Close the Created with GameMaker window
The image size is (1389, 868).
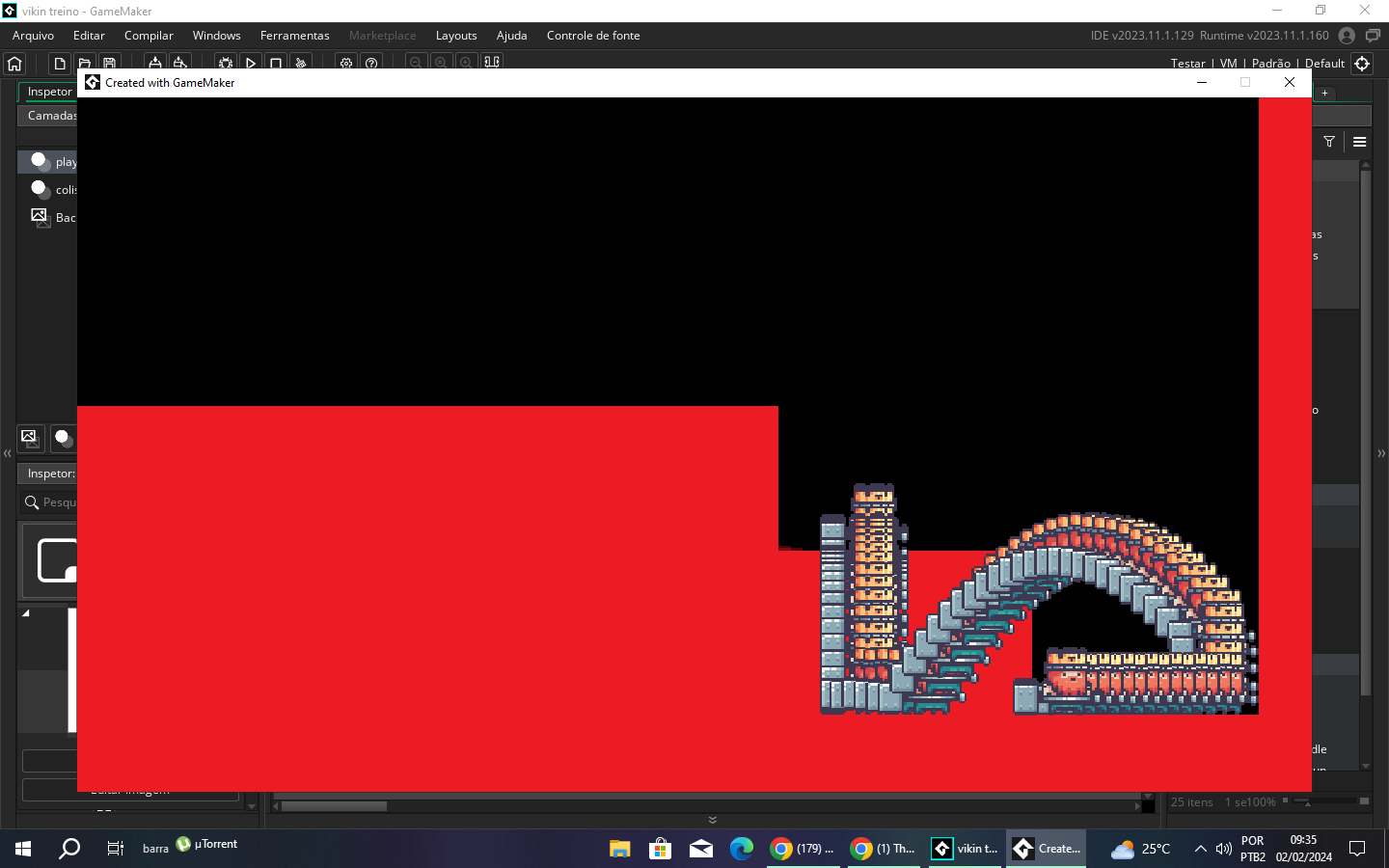point(1290,82)
